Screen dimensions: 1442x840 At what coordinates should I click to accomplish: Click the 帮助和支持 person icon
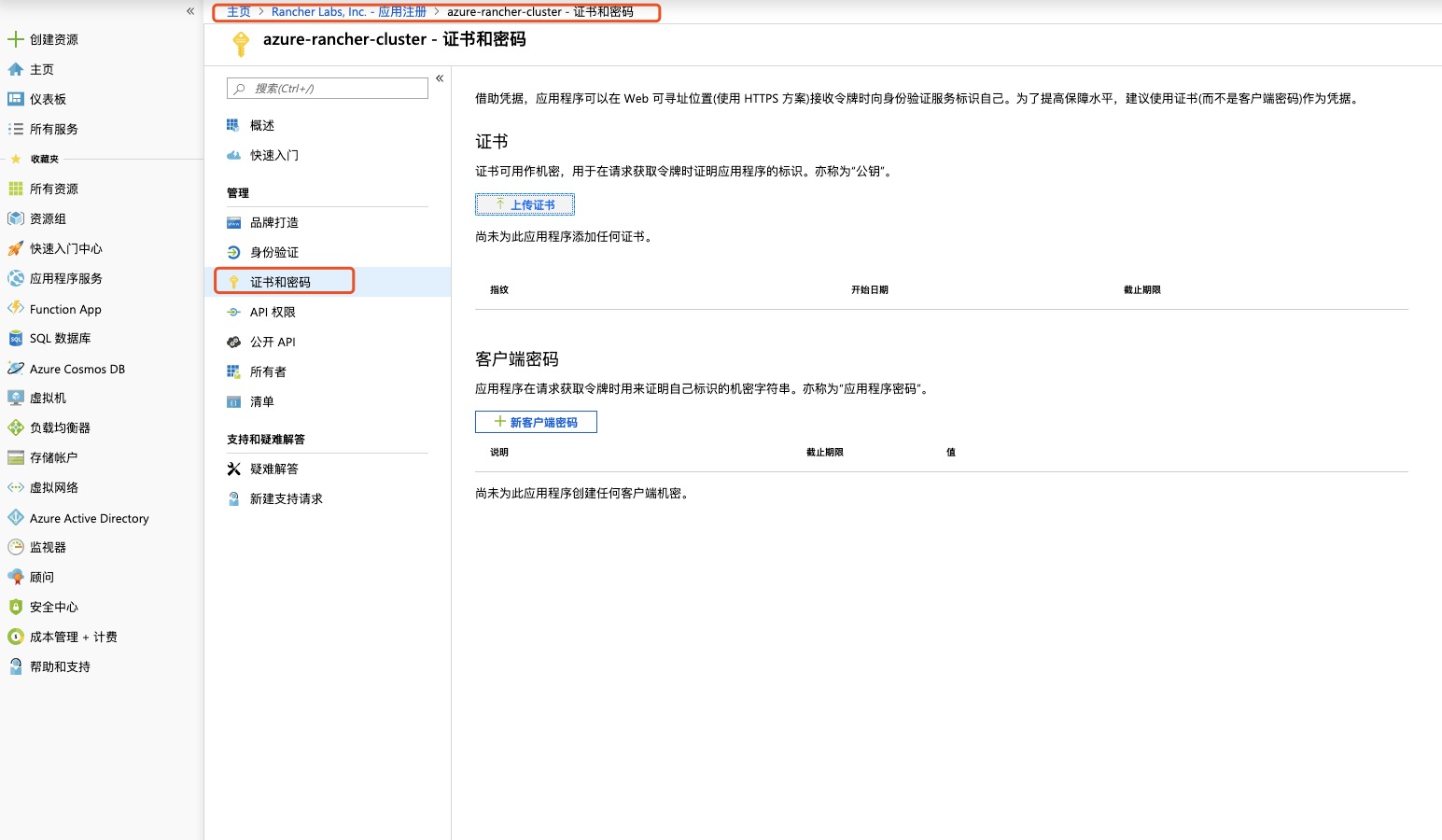click(15, 666)
